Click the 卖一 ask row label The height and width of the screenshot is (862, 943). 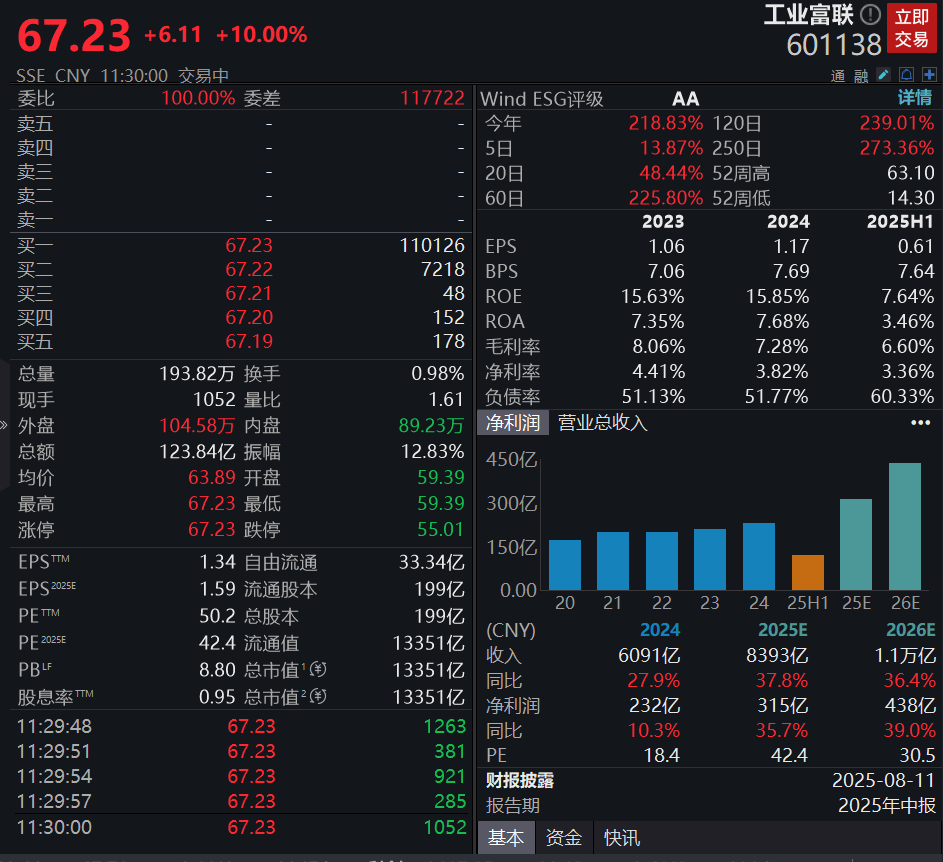point(35,220)
